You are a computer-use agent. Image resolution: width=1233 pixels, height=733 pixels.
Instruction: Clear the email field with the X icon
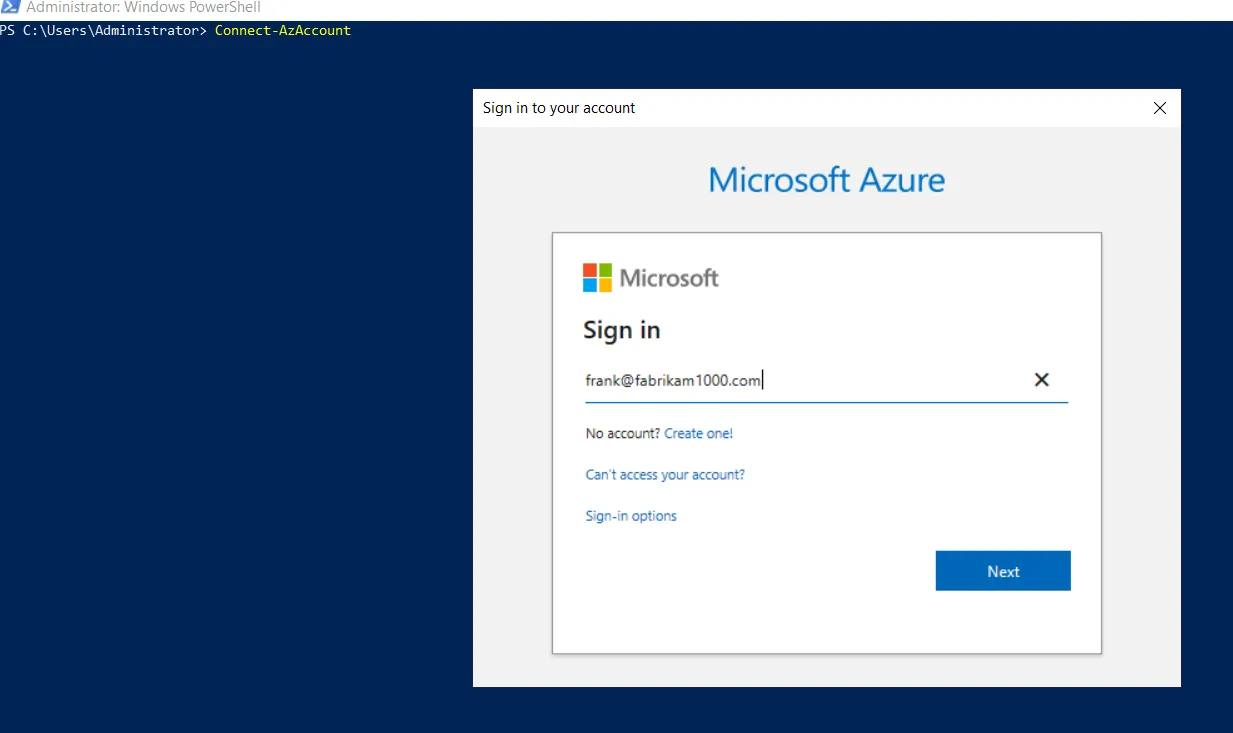pos(1041,380)
